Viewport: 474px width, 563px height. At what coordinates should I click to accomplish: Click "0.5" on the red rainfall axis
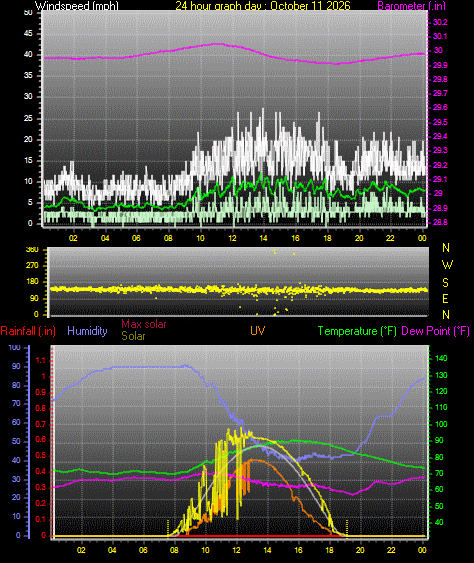[x=41, y=455]
